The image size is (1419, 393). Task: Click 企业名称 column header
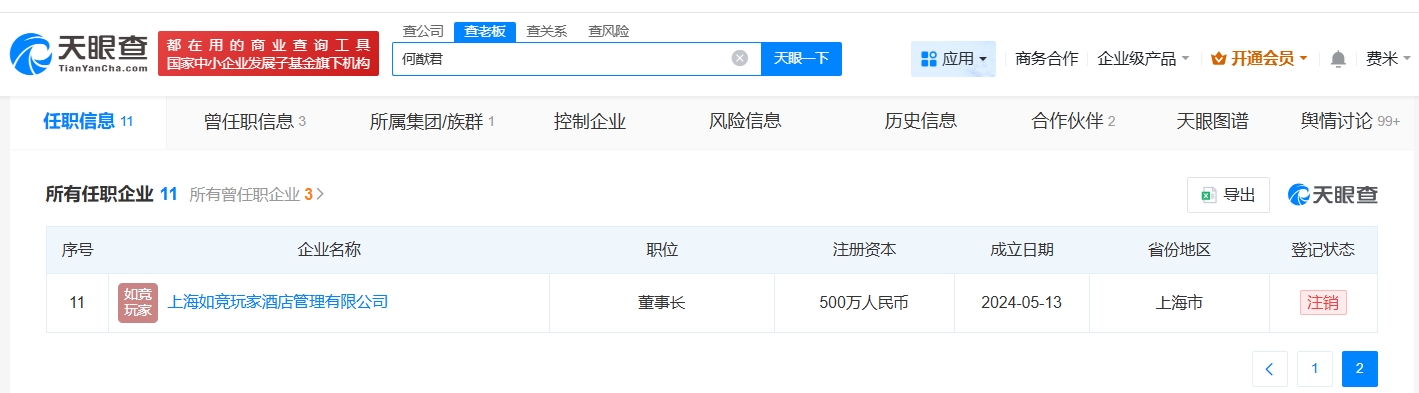click(x=329, y=250)
